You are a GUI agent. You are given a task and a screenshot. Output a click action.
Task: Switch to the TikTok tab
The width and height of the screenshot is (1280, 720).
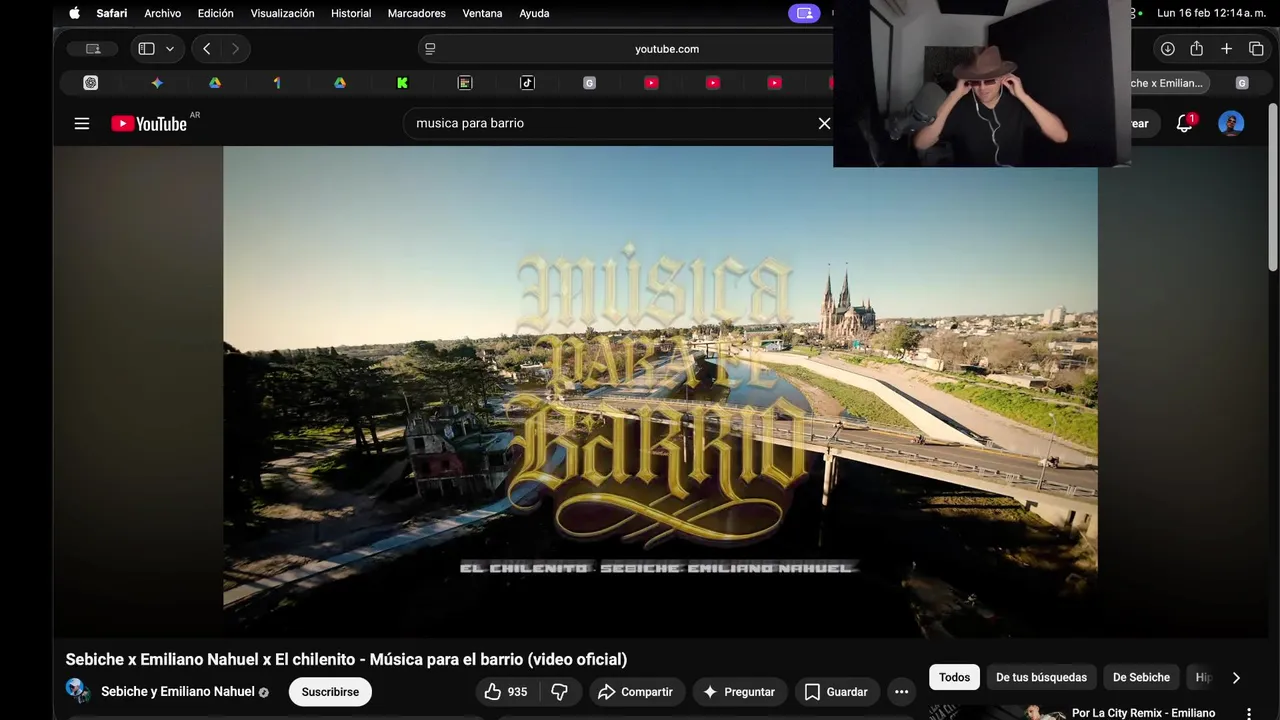point(527,83)
